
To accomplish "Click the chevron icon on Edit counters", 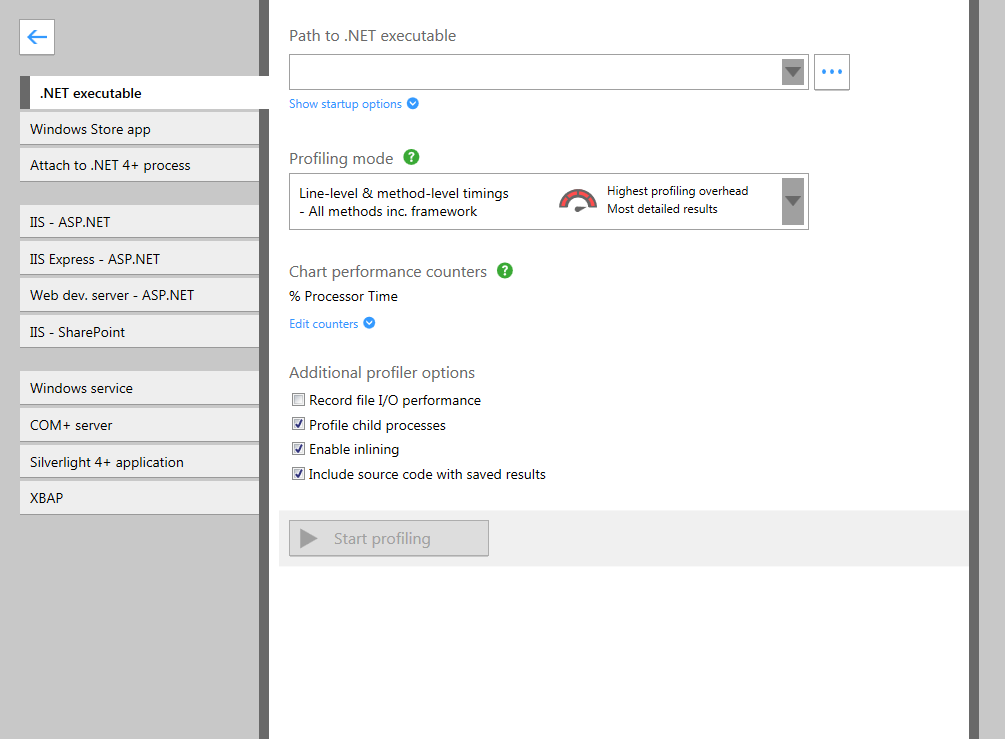I will (370, 323).
